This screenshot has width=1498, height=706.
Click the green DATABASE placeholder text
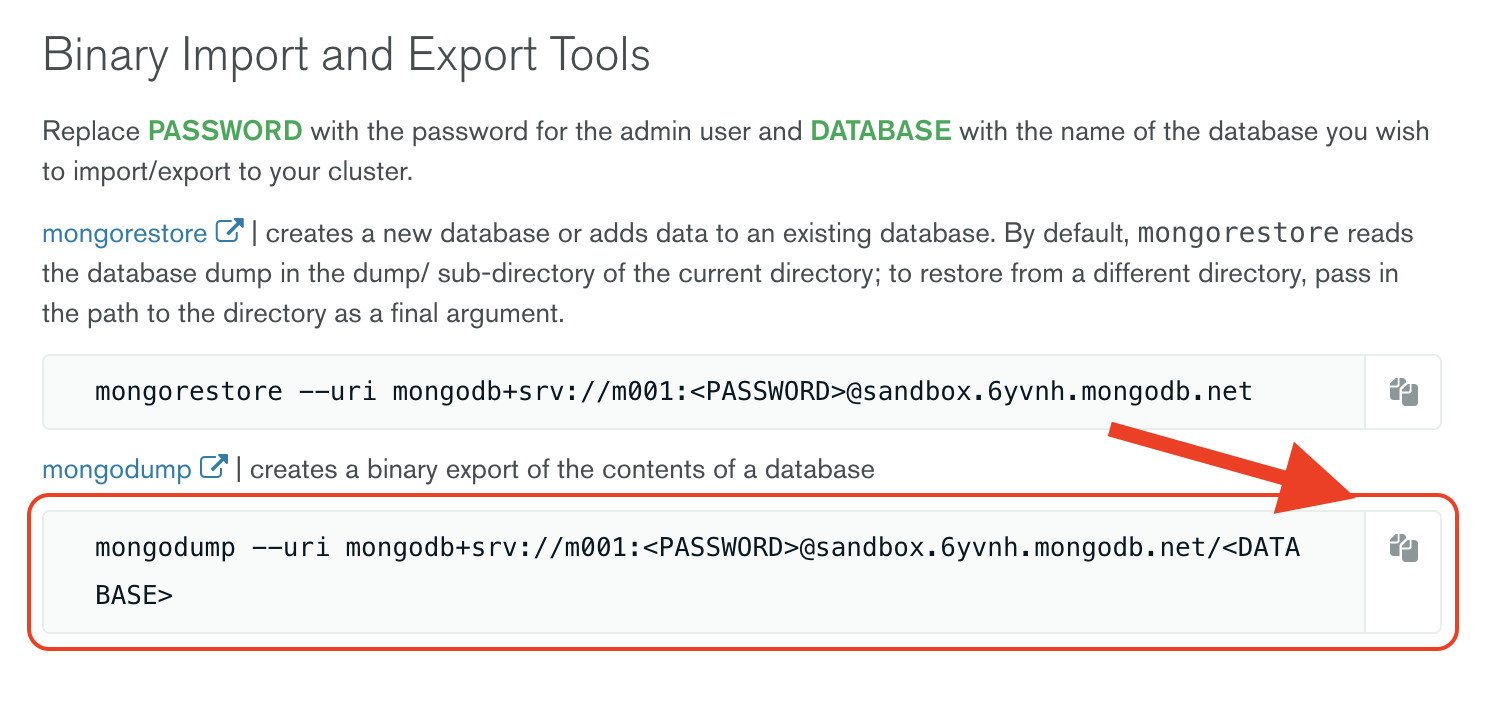click(x=880, y=131)
